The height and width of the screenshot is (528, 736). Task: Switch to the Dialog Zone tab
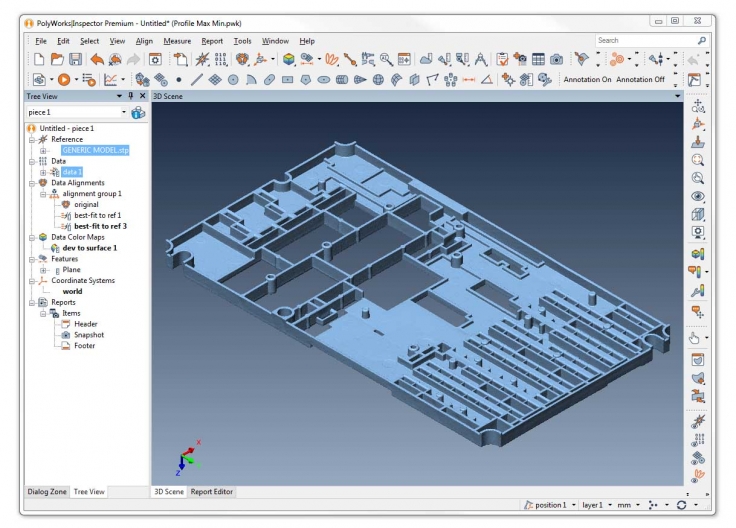pyautogui.click(x=47, y=491)
